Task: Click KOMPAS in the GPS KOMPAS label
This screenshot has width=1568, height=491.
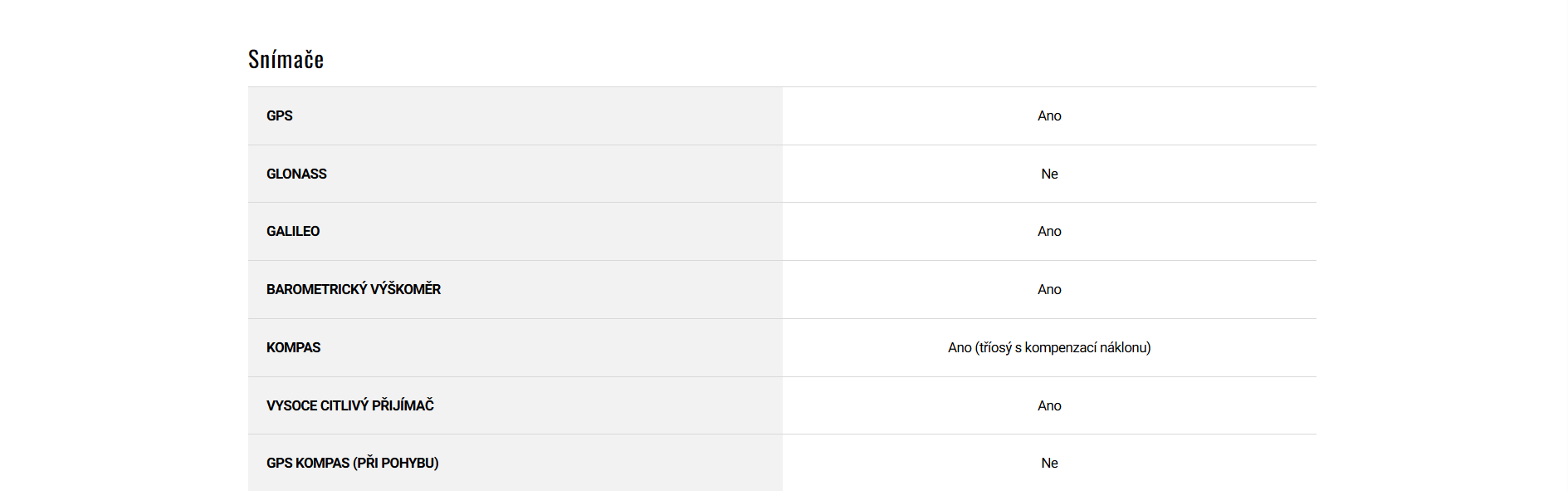Action: (x=323, y=464)
